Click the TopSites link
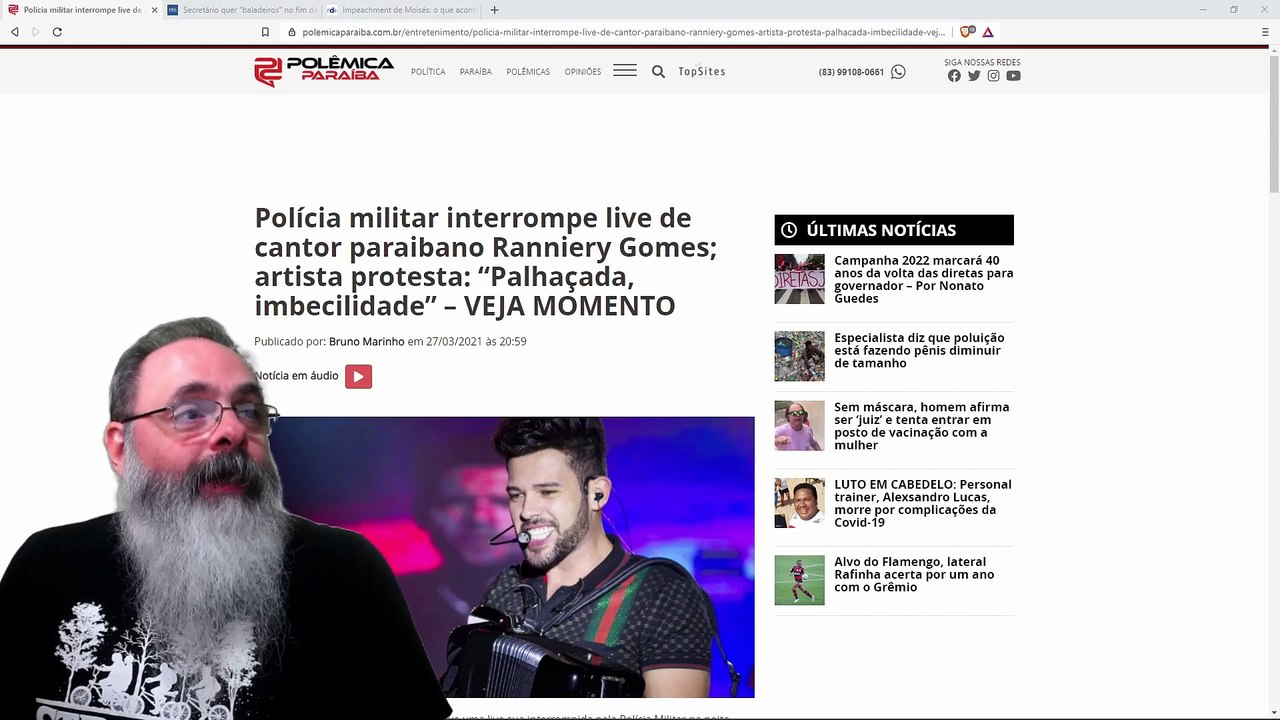Screen dimensions: 1280x720 tap(702, 72)
